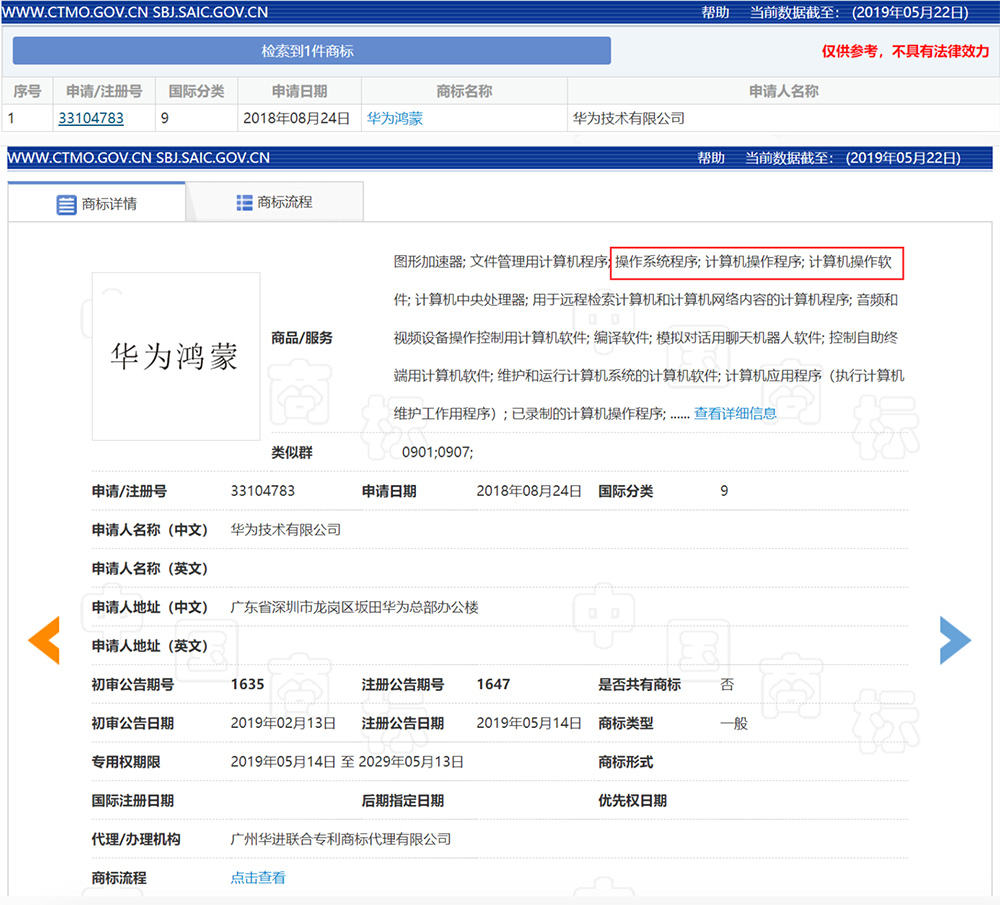
Task: Click the 检索到1件商标 blue bar
Action: click(x=311, y=51)
